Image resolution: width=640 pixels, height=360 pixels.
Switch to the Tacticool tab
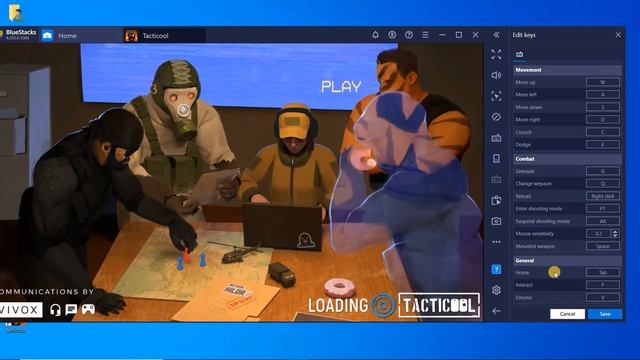[x=164, y=36]
